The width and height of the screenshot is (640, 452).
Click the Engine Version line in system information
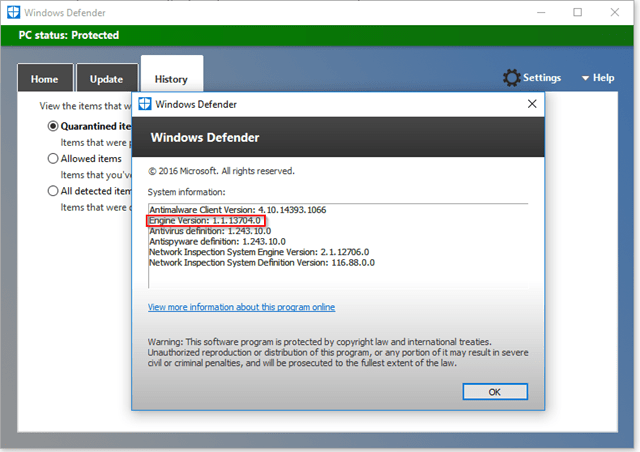(x=206, y=220)
